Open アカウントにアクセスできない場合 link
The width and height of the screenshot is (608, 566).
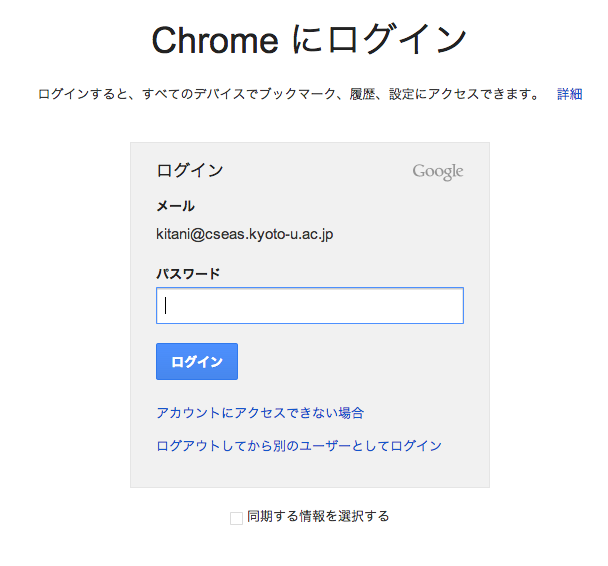coord(260,412)
